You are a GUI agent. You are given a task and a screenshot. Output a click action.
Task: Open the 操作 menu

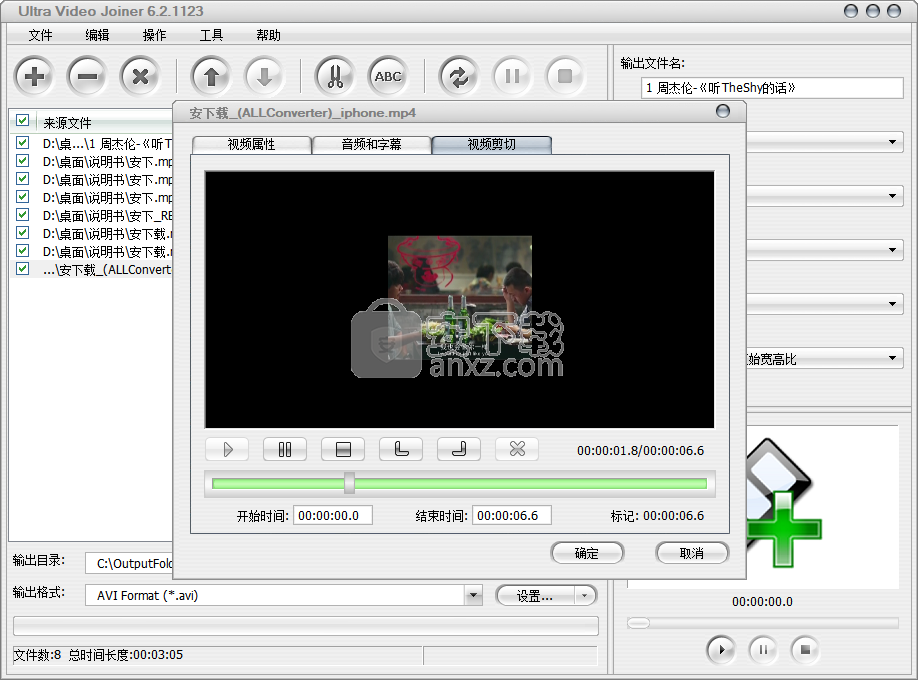point(155,35)
